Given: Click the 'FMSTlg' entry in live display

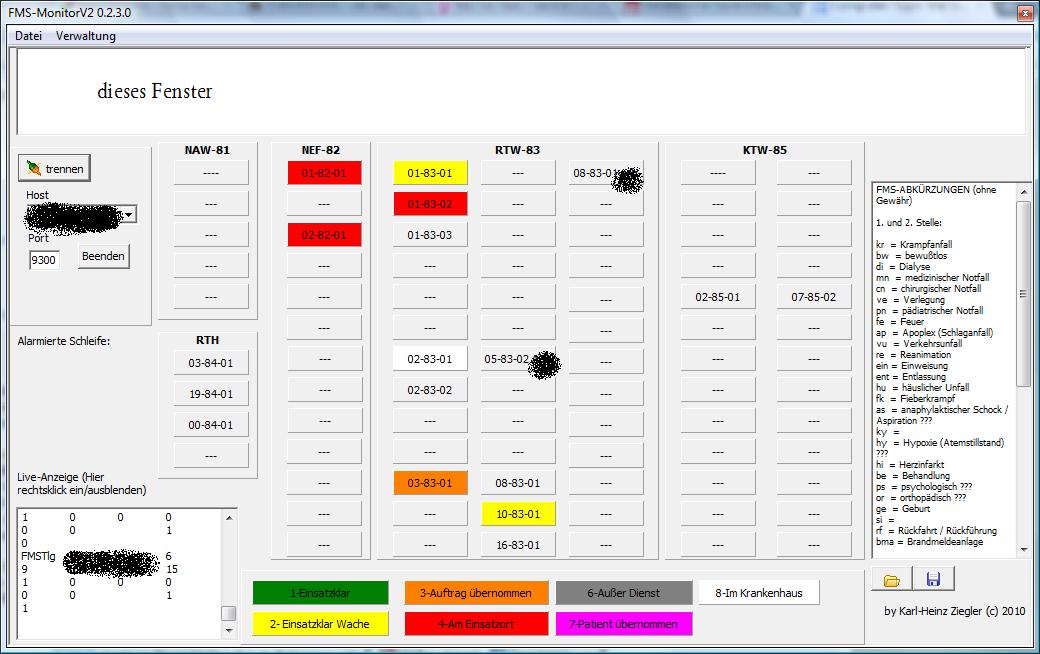Looking at the screenshot, I should click(x=38, y=556).
